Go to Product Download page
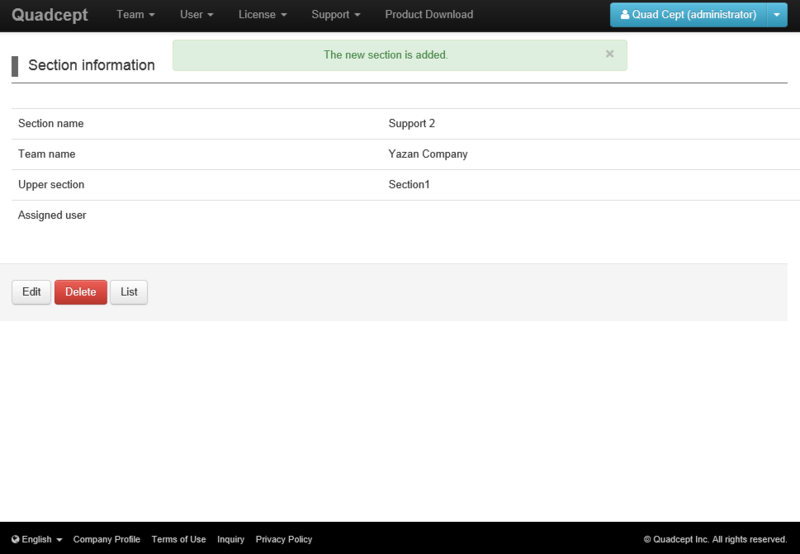Image resolution: width=800 pixels, height=554 pixels. click(429, 14)
